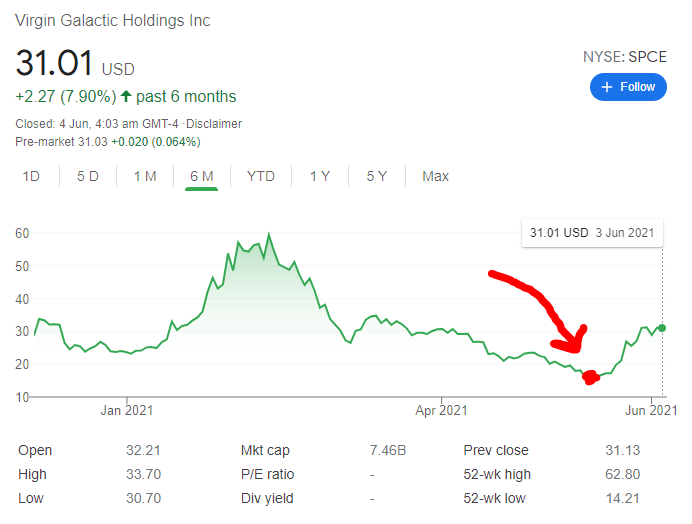This screenshot has width=692, height=524.
Task: Click the Jun 2021 axis label
Action: (x=651, y=411)
